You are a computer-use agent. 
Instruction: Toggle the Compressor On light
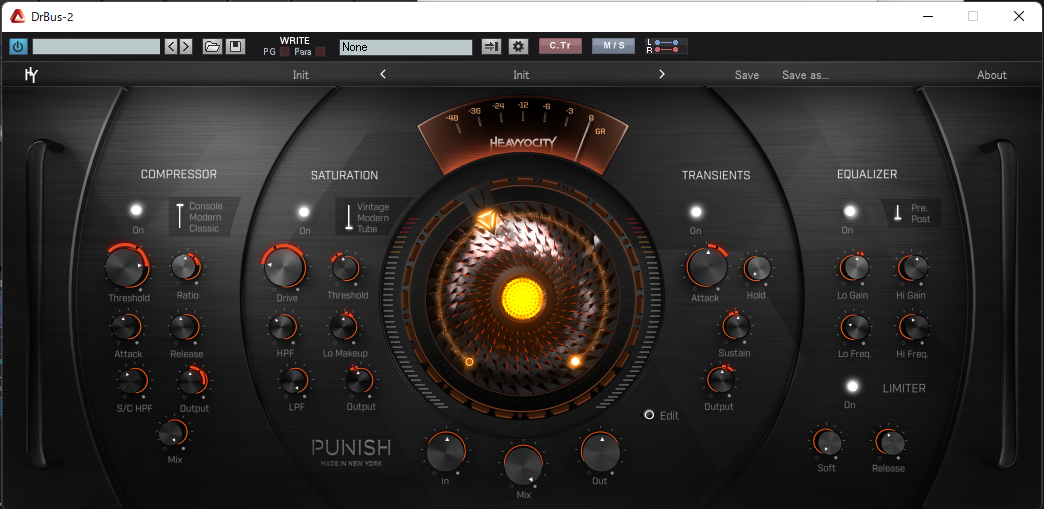(x=136, y=211)
